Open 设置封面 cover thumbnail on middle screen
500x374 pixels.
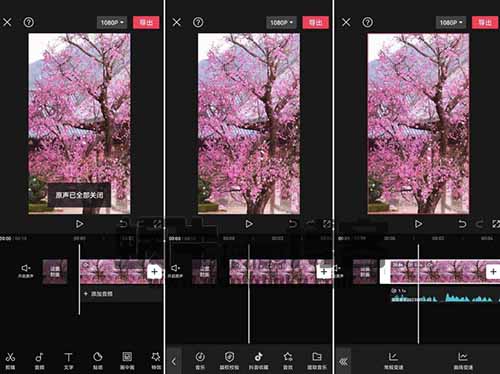pos(204,272)
